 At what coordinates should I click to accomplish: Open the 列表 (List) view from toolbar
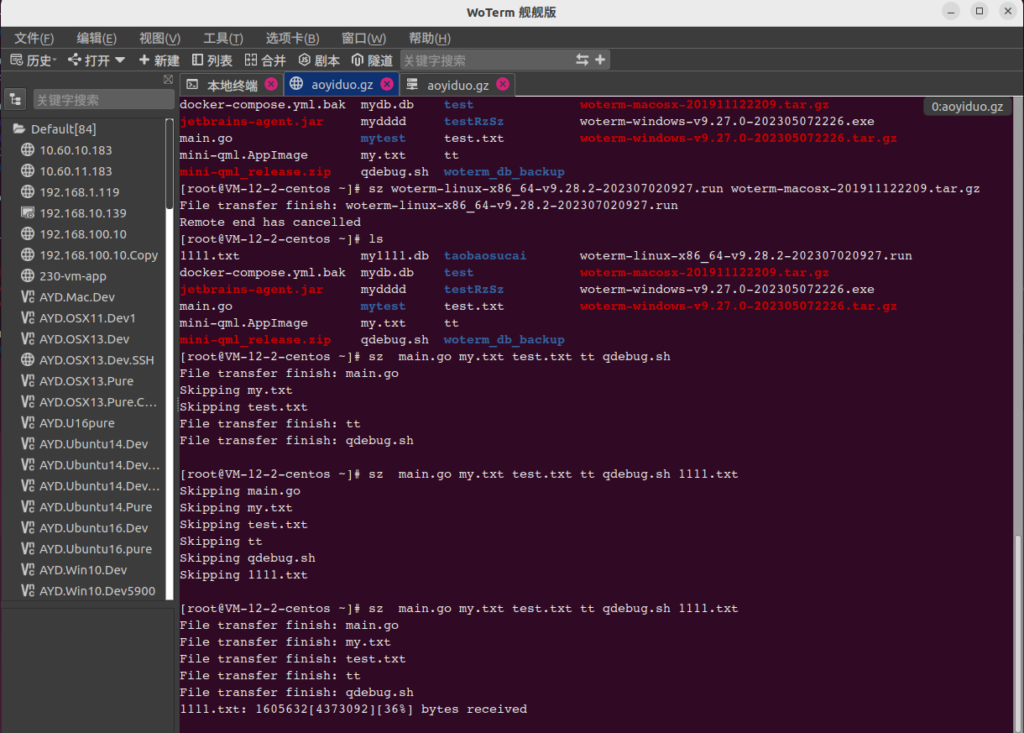click(212, 60)
